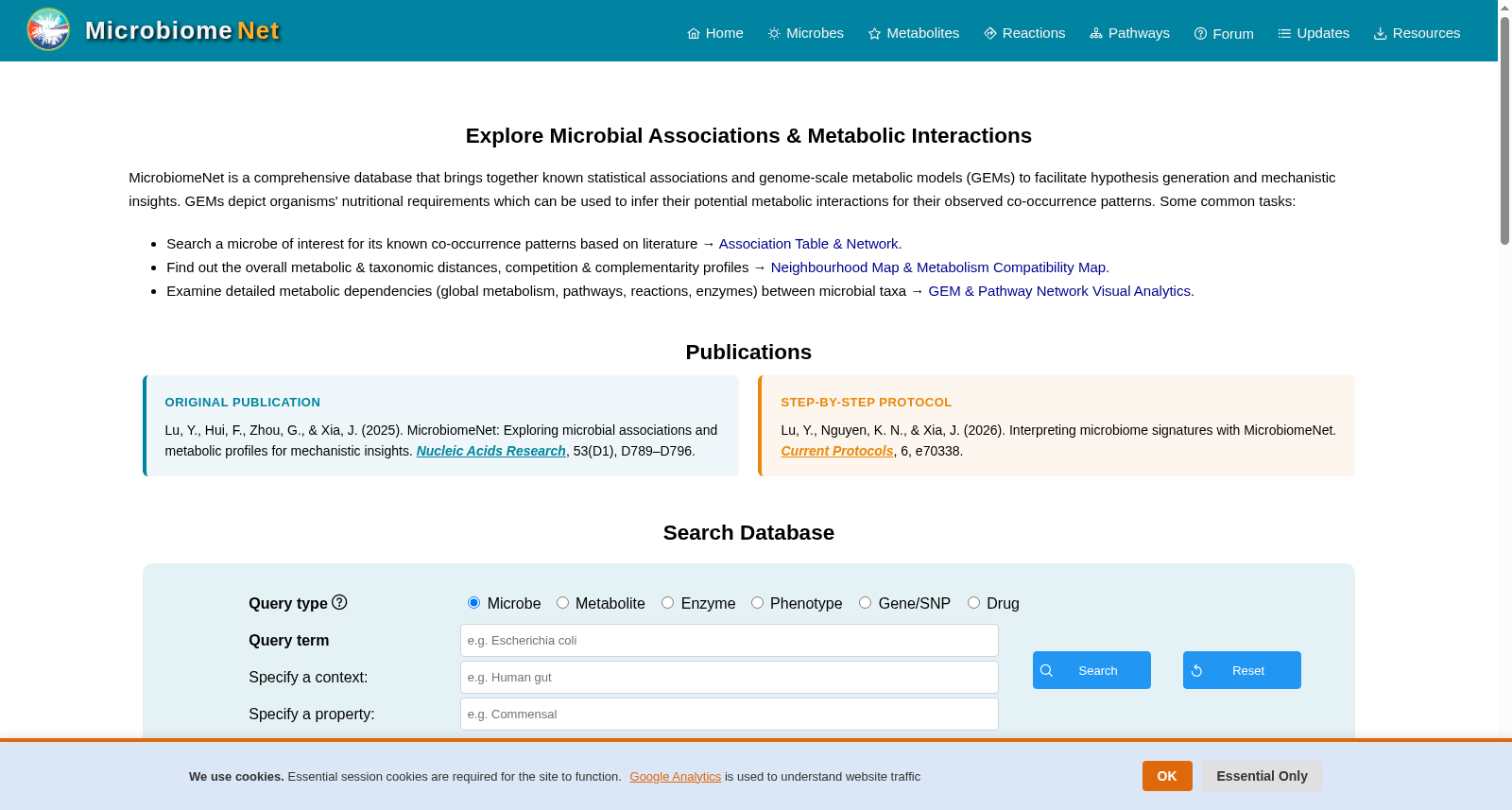Click the Search Database heading
This screenshot has height=810, width=1512.
(748, 533)
